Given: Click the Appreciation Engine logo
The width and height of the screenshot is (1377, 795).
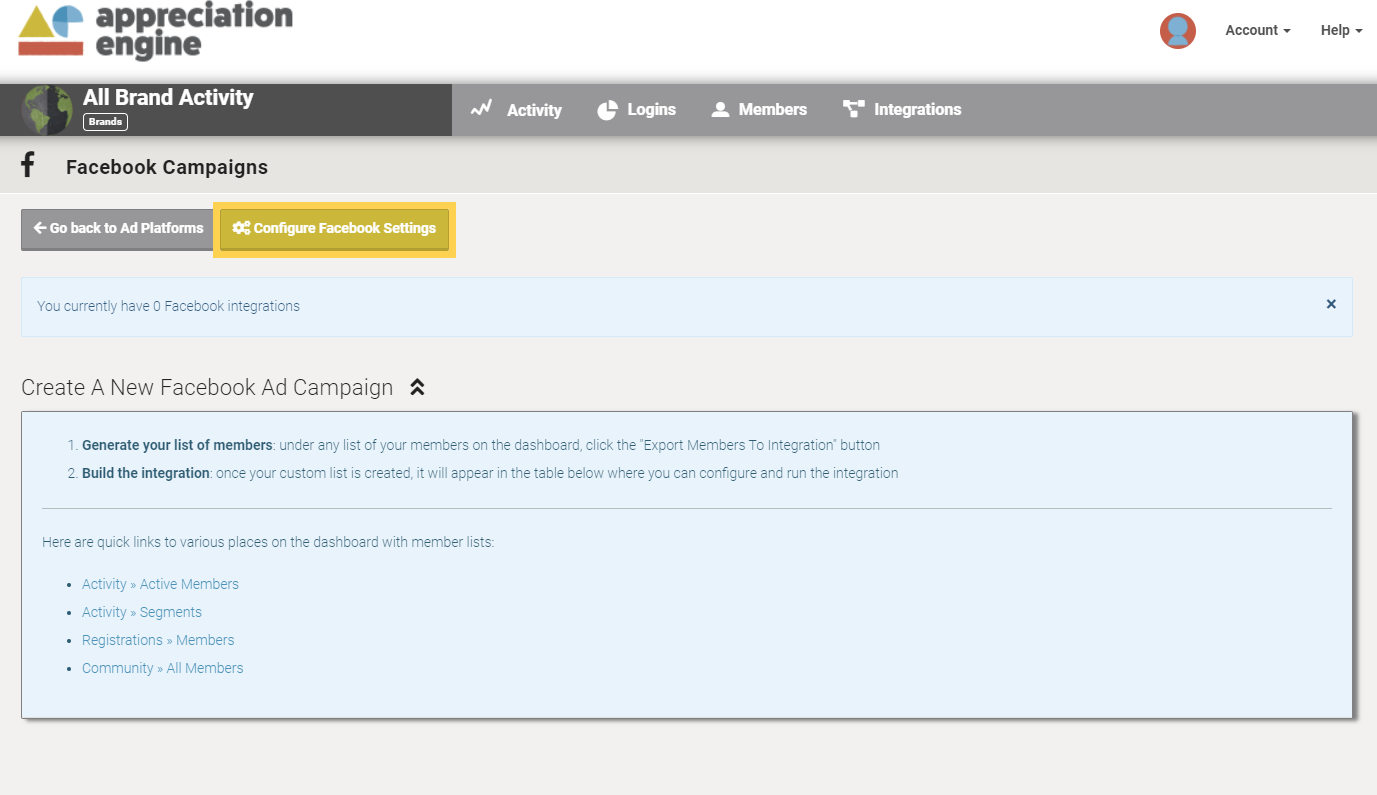Looking at the screenshot, I should [156, 31].
